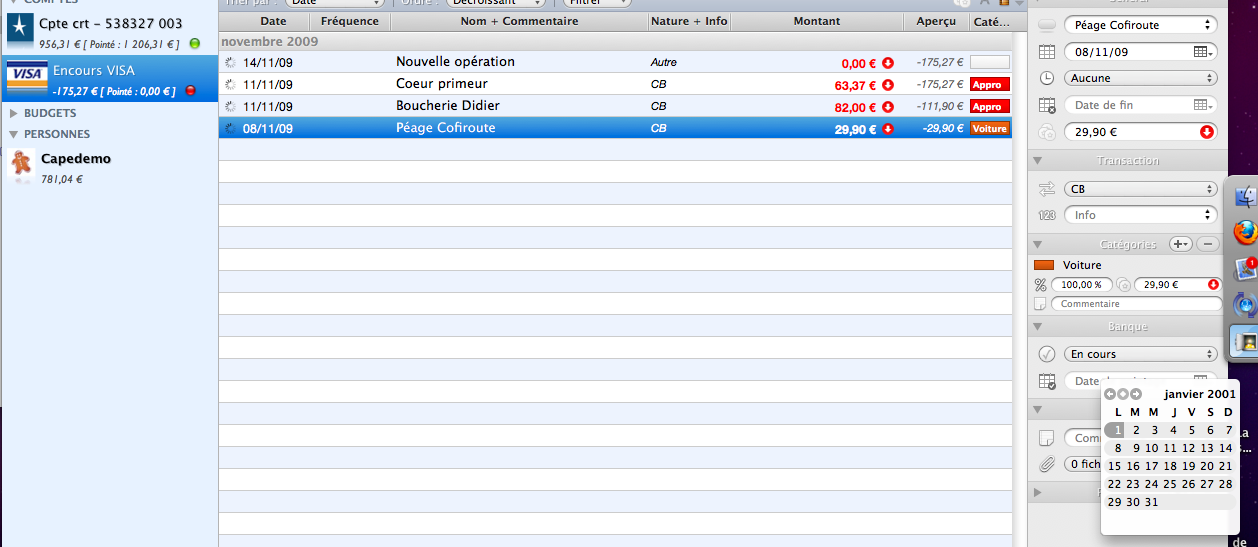
Task: Open the CB payment type dropdown
Action: coord(1140,189)
